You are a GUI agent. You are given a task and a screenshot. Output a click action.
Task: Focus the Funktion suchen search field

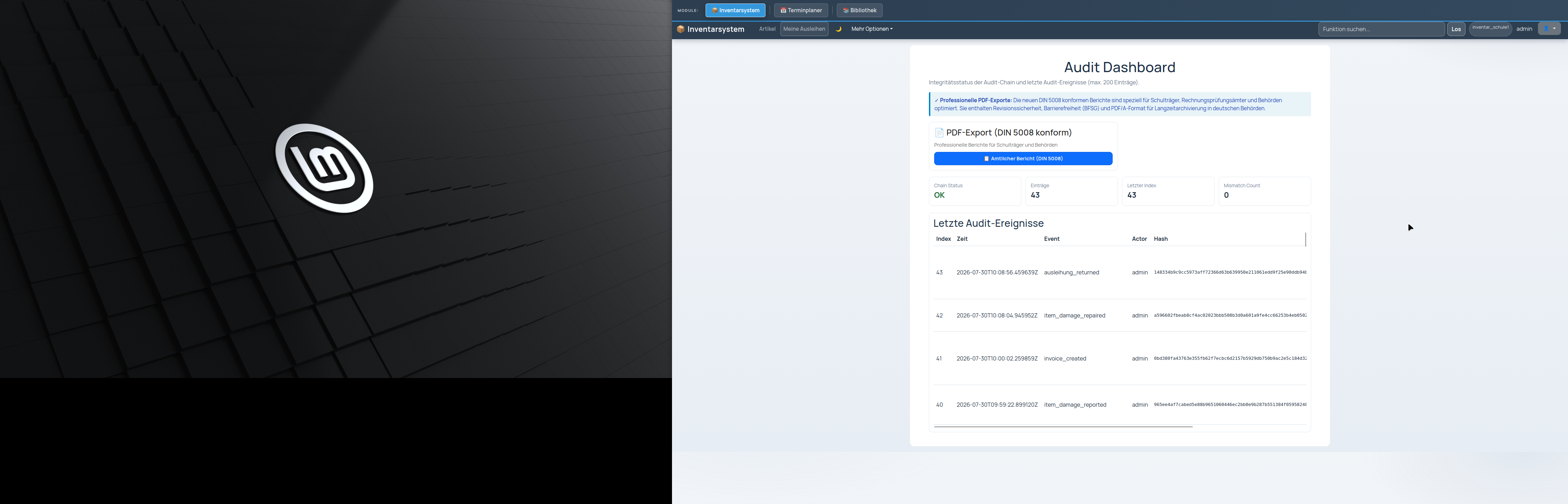coord(1381,29)
